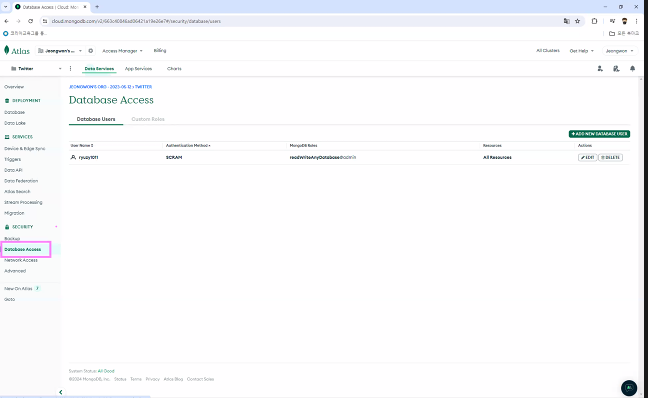Open Backup in the sidebar
Viewport: 648px width, 398px height.
tap(12, 238)
